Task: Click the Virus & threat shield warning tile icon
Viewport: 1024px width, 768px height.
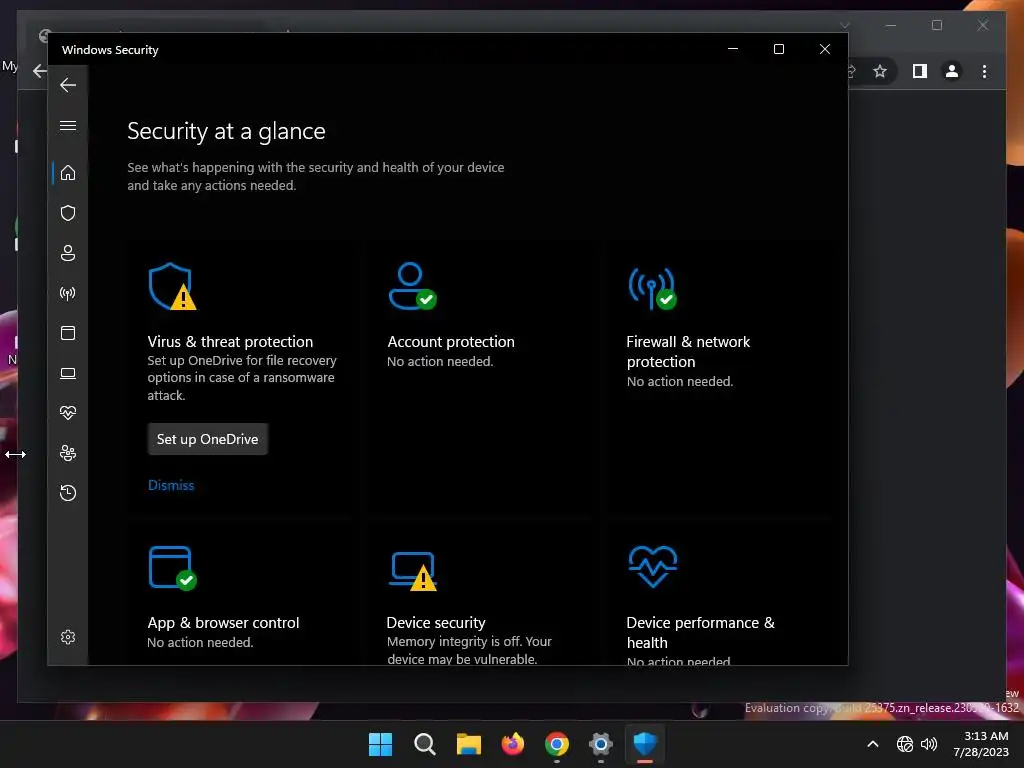Action: (x=172, y=286)
